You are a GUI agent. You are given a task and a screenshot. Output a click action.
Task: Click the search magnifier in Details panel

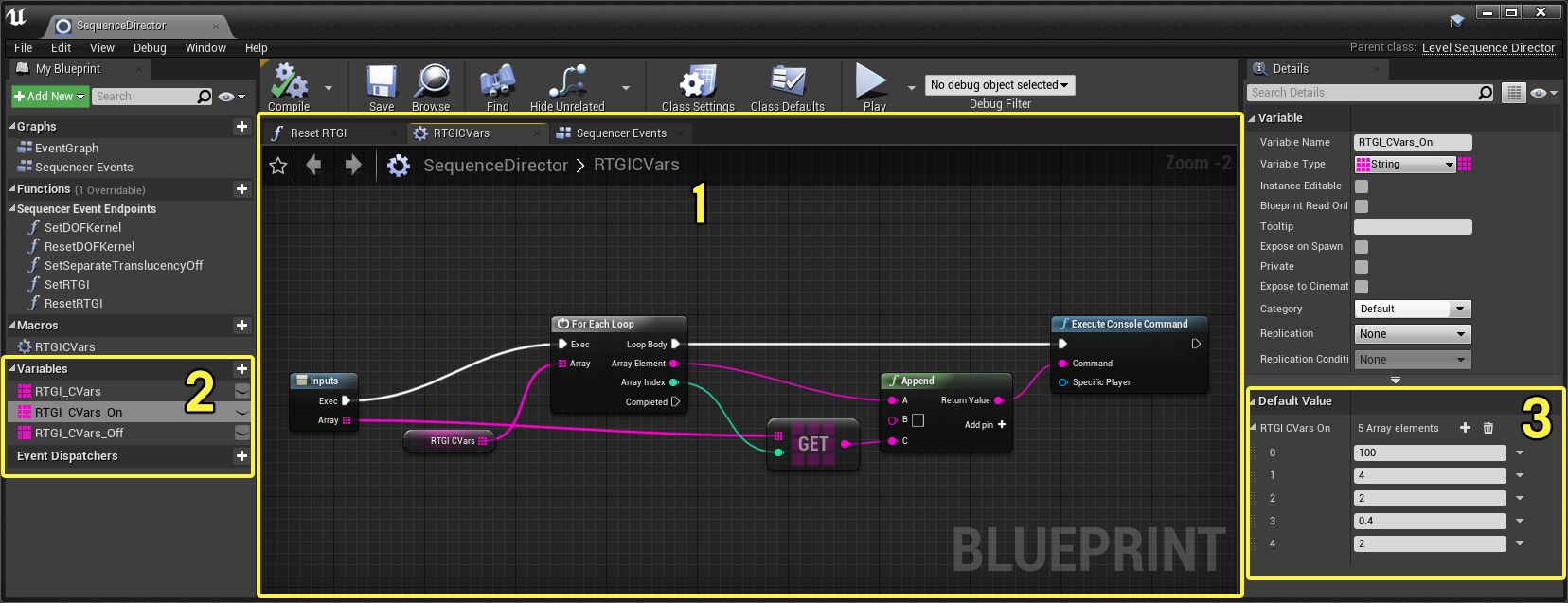[x=1485, y=93]
